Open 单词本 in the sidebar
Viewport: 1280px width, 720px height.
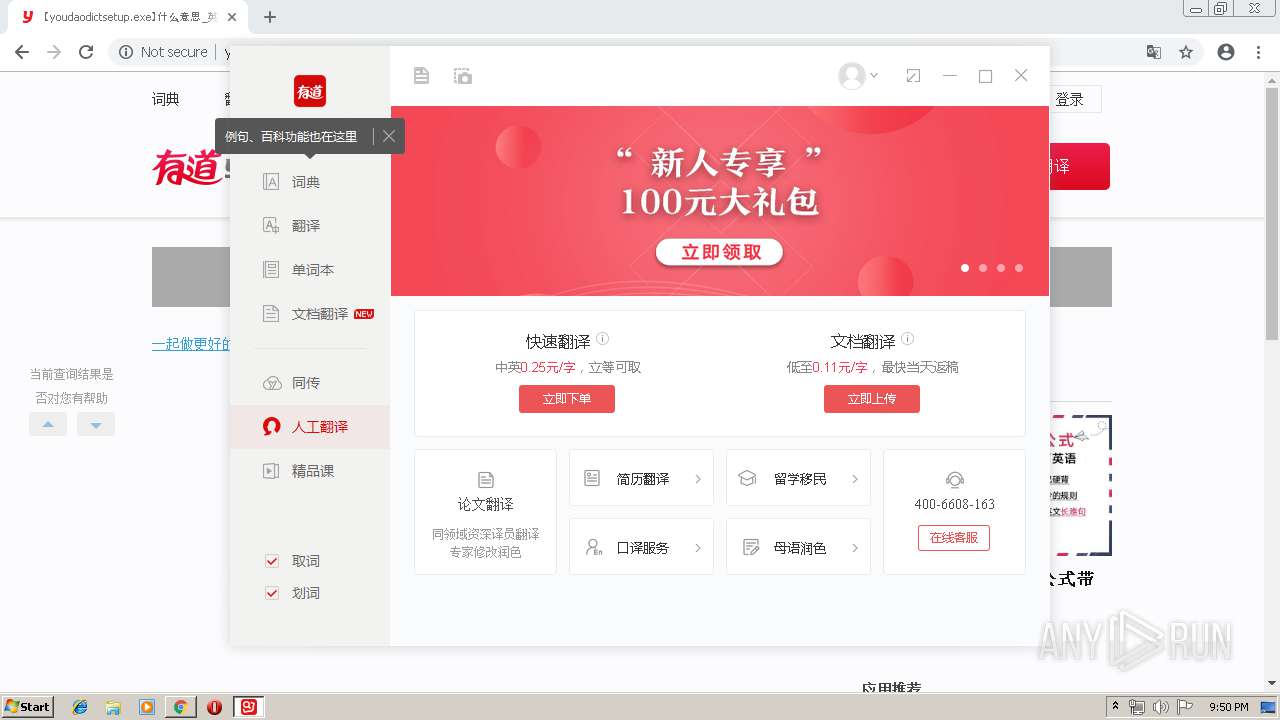(x=310, y=270)
